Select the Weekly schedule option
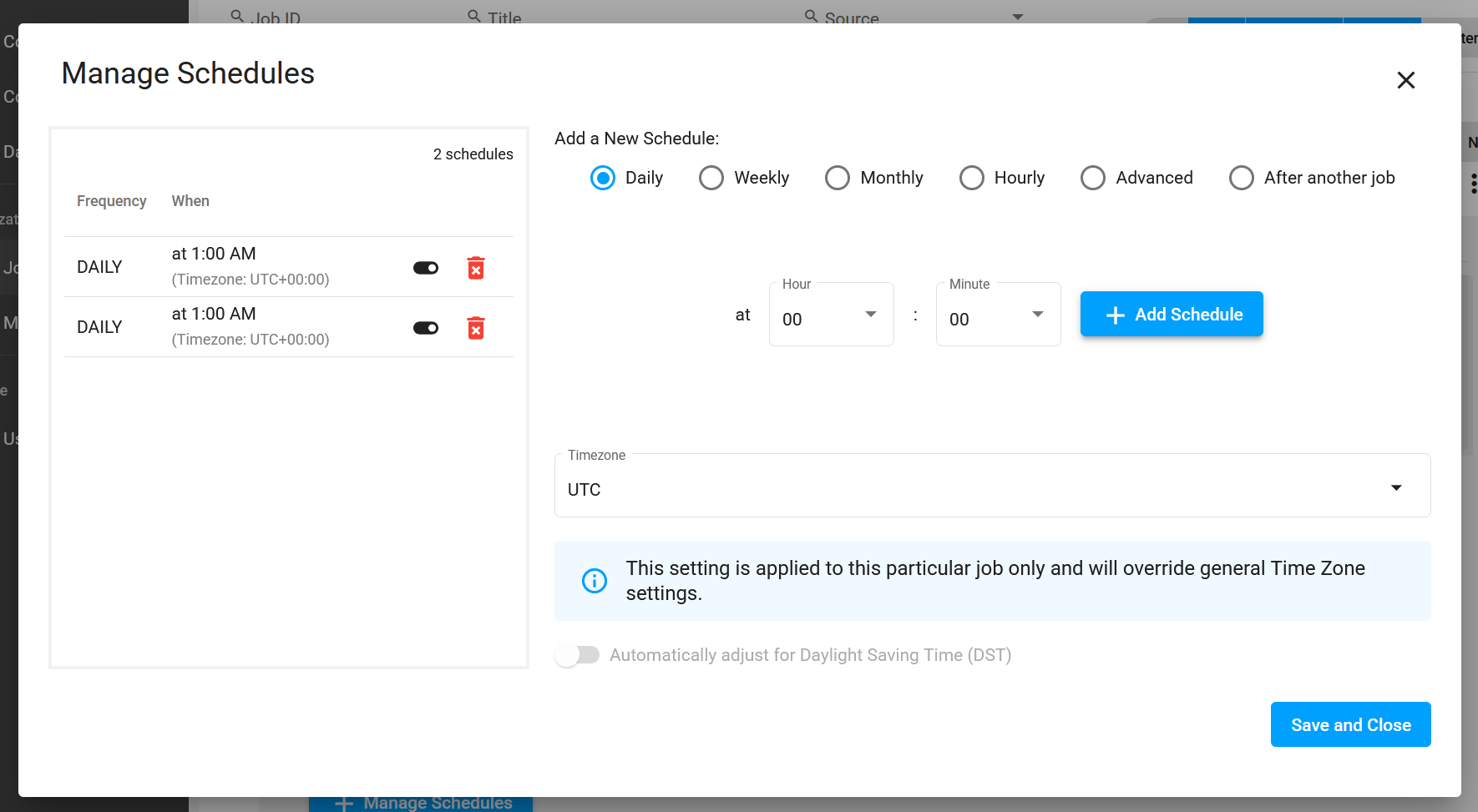1478x812 pixels. click(711, 178)
